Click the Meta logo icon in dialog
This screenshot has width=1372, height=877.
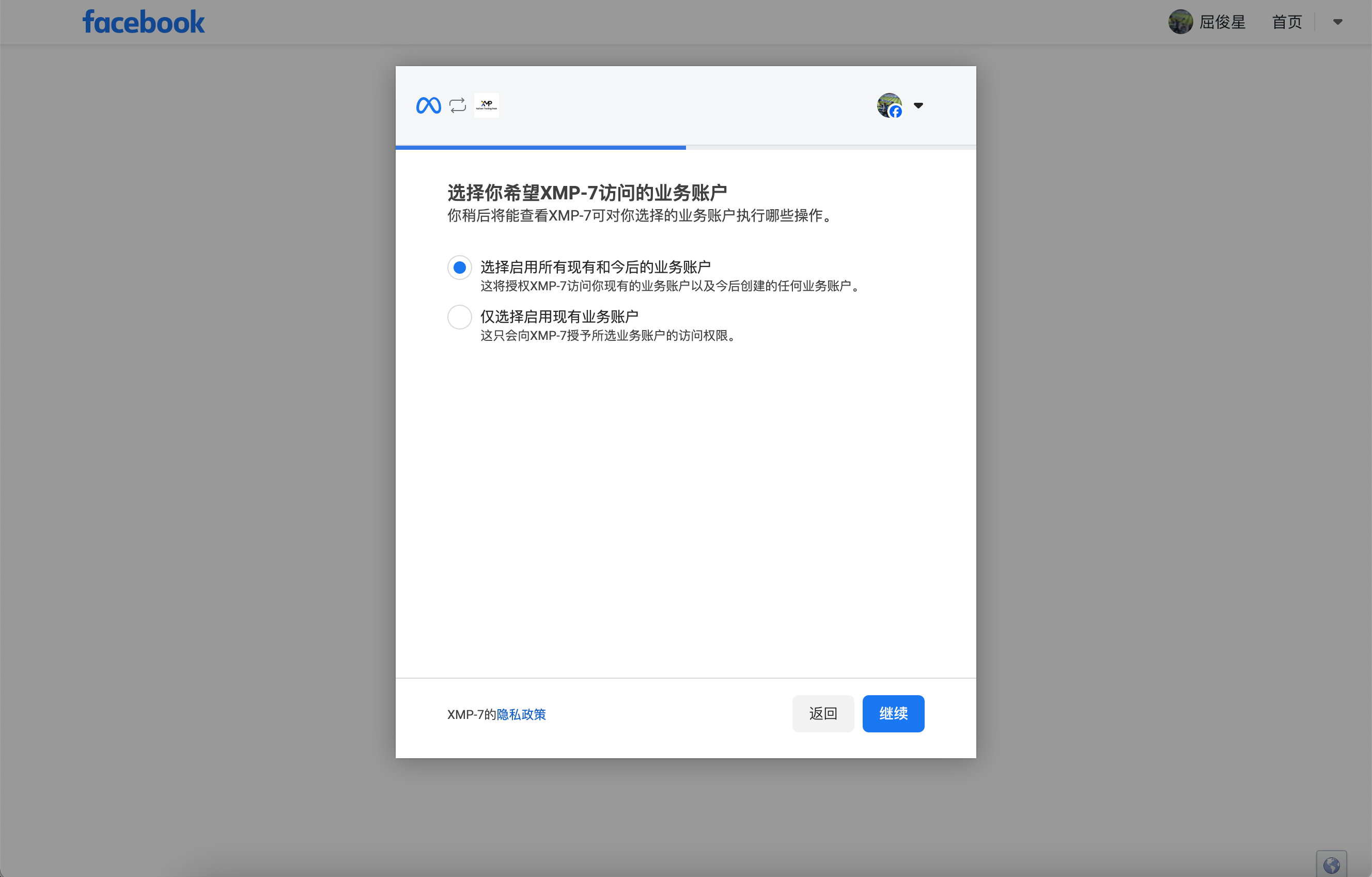428,105
